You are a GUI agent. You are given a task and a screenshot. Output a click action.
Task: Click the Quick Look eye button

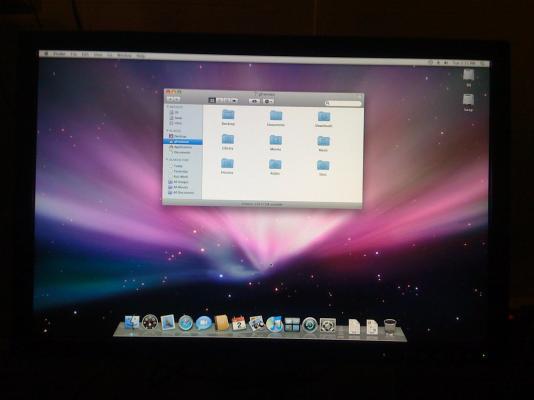pyautogui.click(x=254, y=101)
